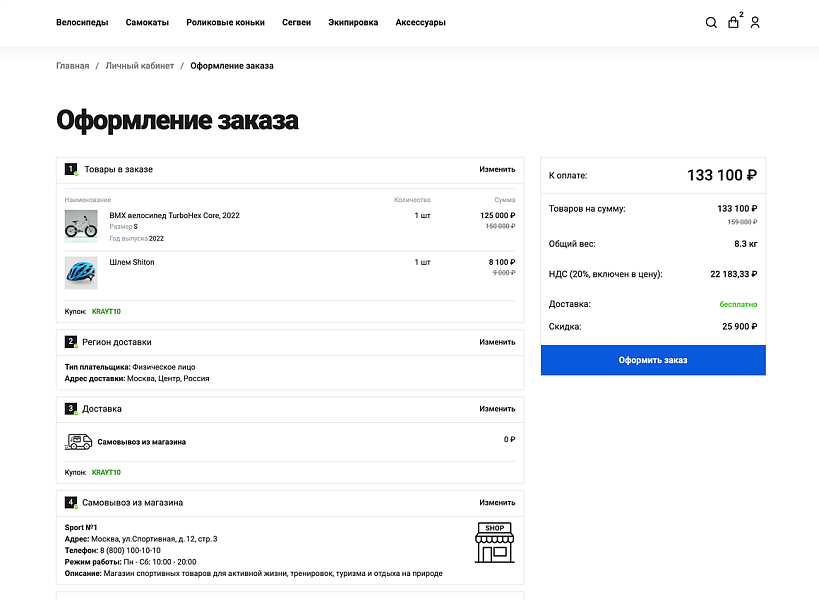This screenshot has height=600, width=819.
Task: Open the search icon in the header
Action: (x=710, y=22)
